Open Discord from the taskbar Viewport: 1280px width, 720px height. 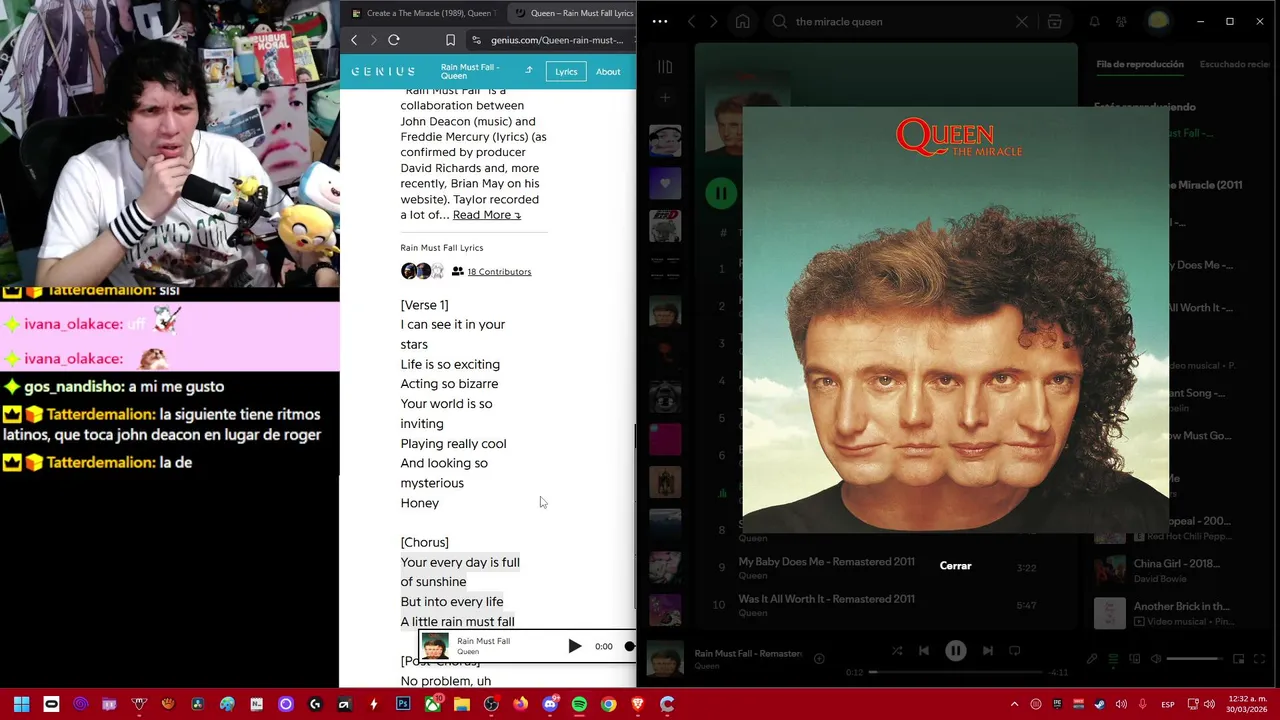550,705
